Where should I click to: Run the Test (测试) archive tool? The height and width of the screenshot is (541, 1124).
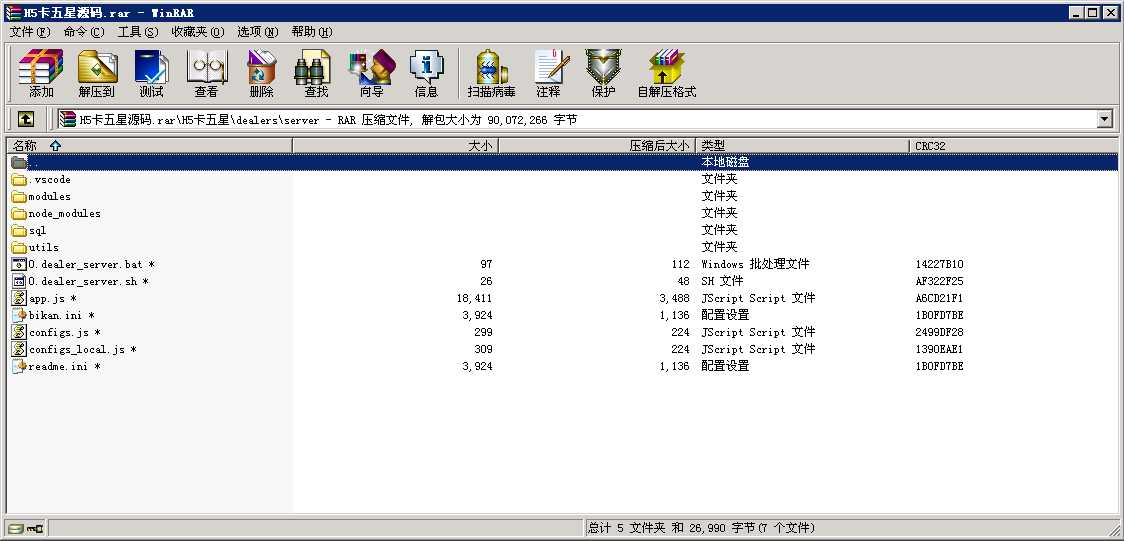pos(151,73)
